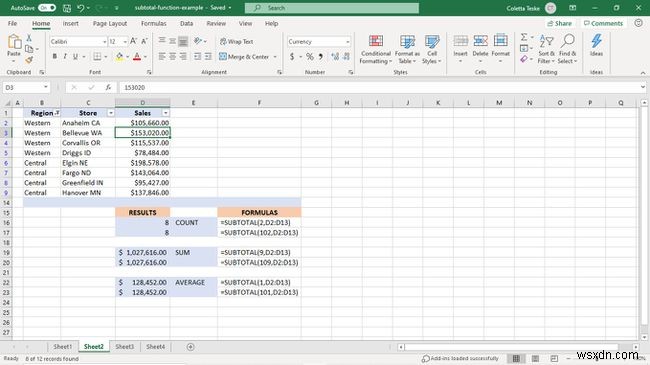Click the Insert Function fx icon

tap(108, 88)
